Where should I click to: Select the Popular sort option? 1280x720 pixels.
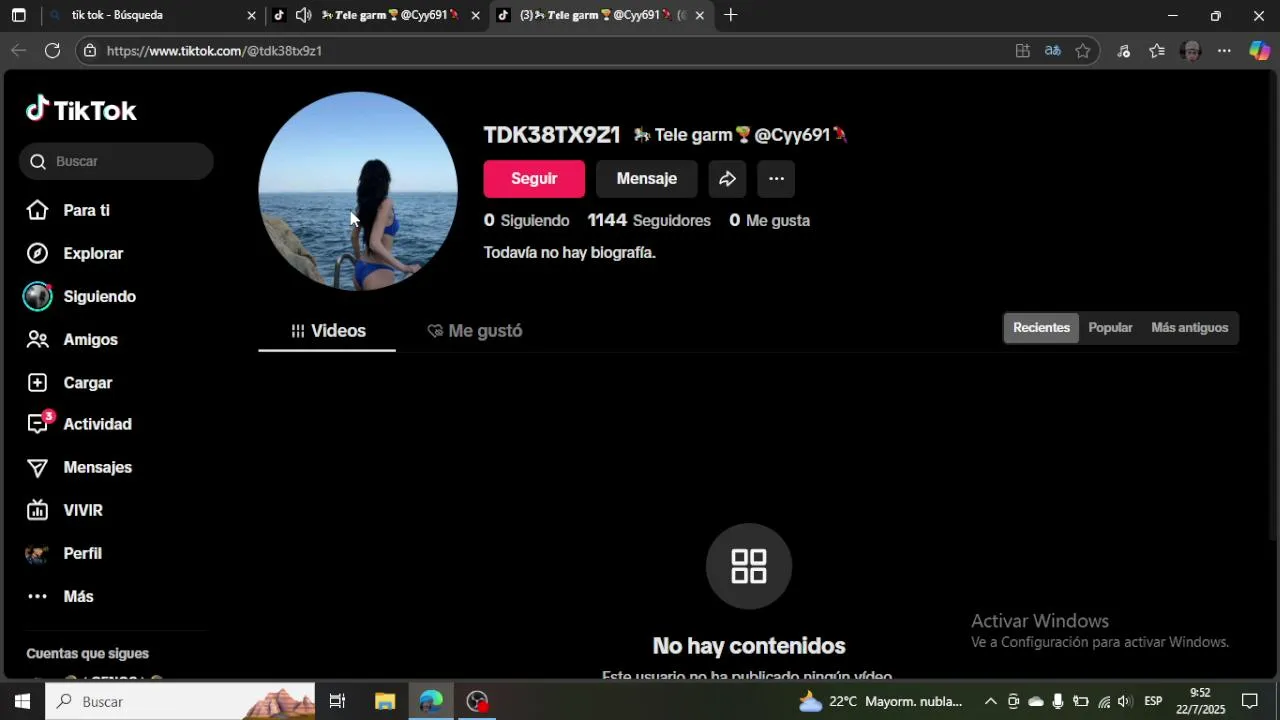tap(1110, 328)
